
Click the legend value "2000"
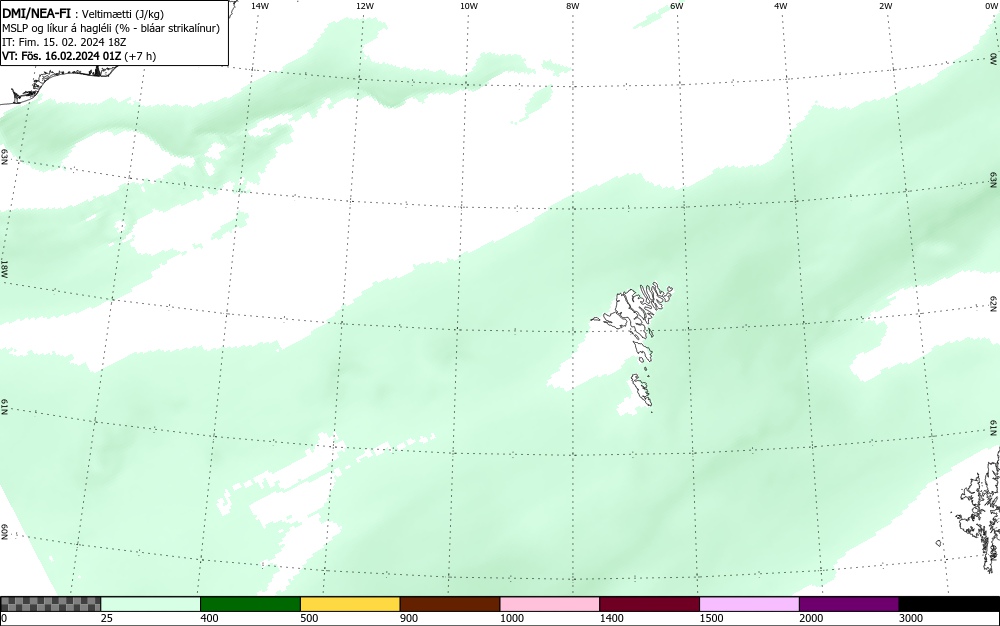pyautogui.click(x=811, y=618)
